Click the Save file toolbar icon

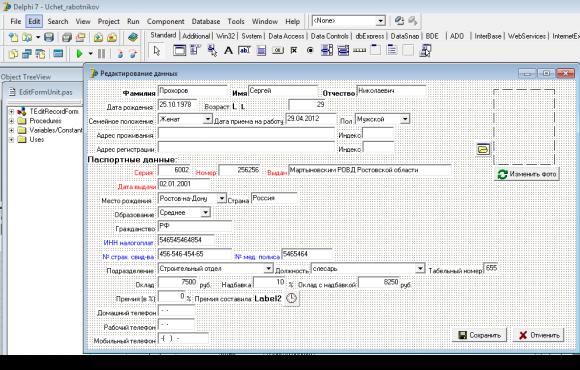49,37
